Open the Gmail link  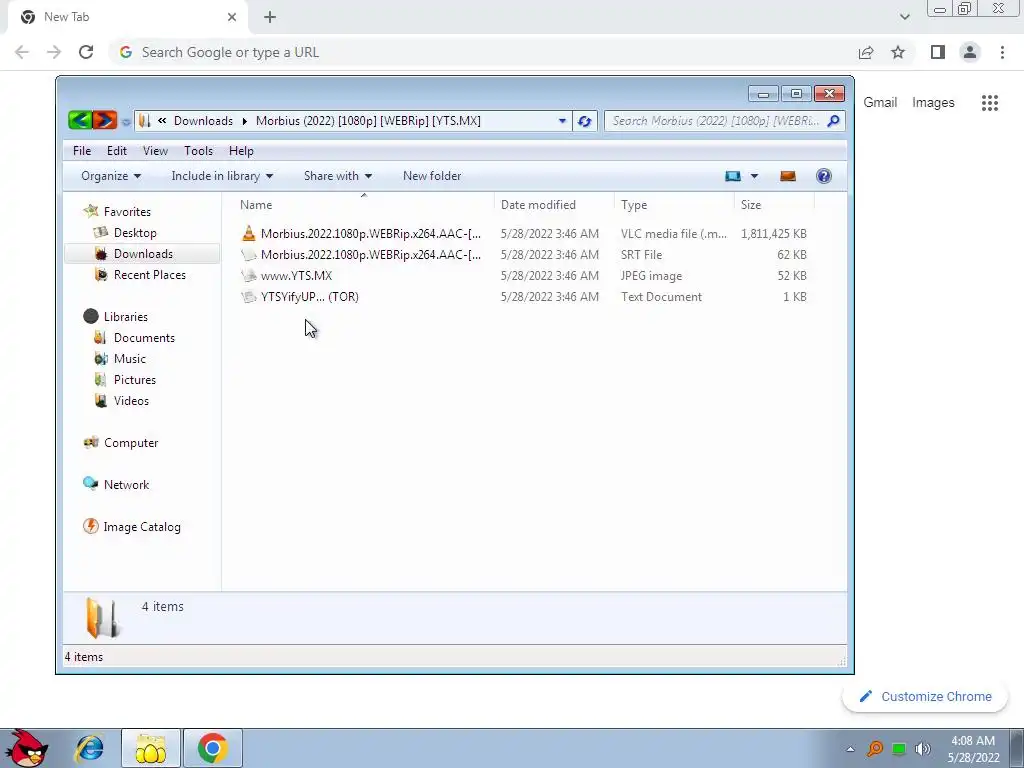point(880,103)
